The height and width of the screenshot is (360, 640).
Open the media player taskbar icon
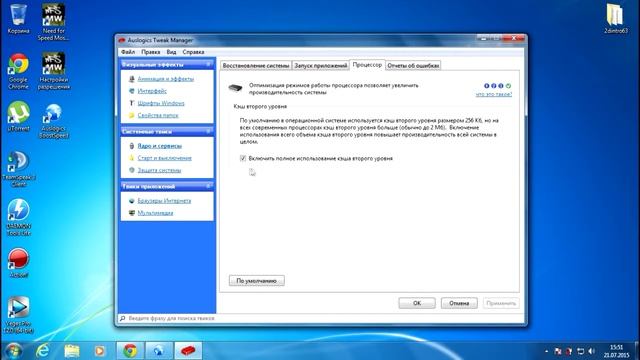pos(100,351)
